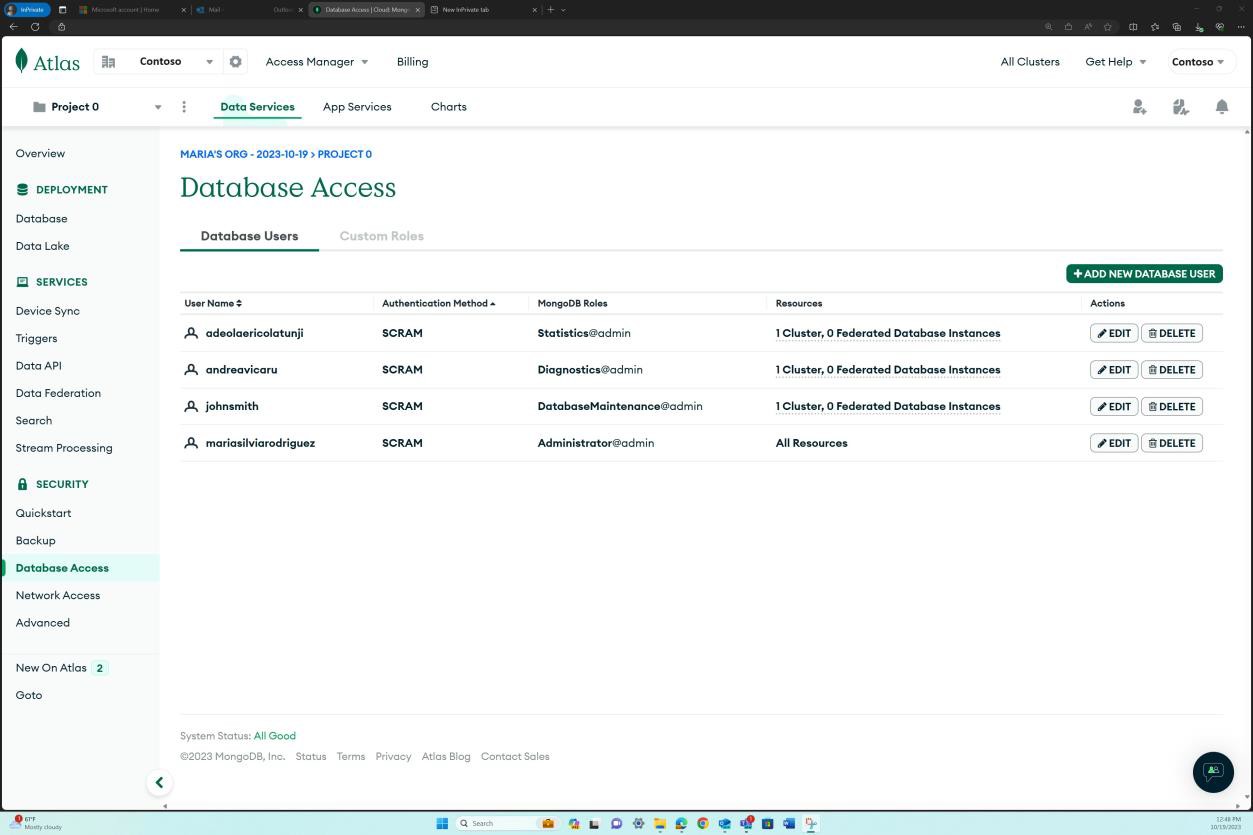Screen dimensions: 1253x835
Task: Expand the Project 0 selector
Action: click(x=158, y=106)
